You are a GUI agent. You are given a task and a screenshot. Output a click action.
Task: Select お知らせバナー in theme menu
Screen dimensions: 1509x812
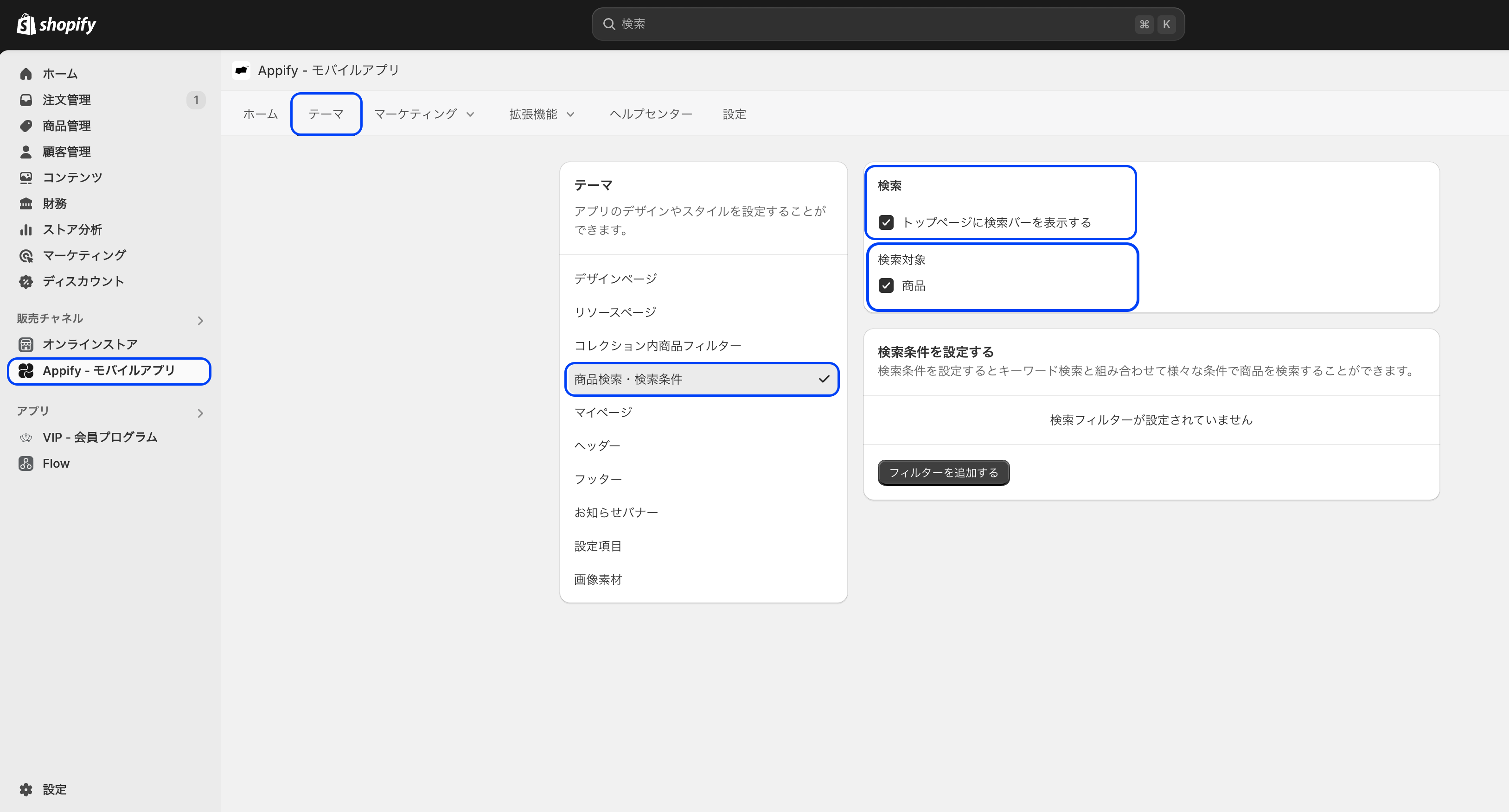click(703, 512)
